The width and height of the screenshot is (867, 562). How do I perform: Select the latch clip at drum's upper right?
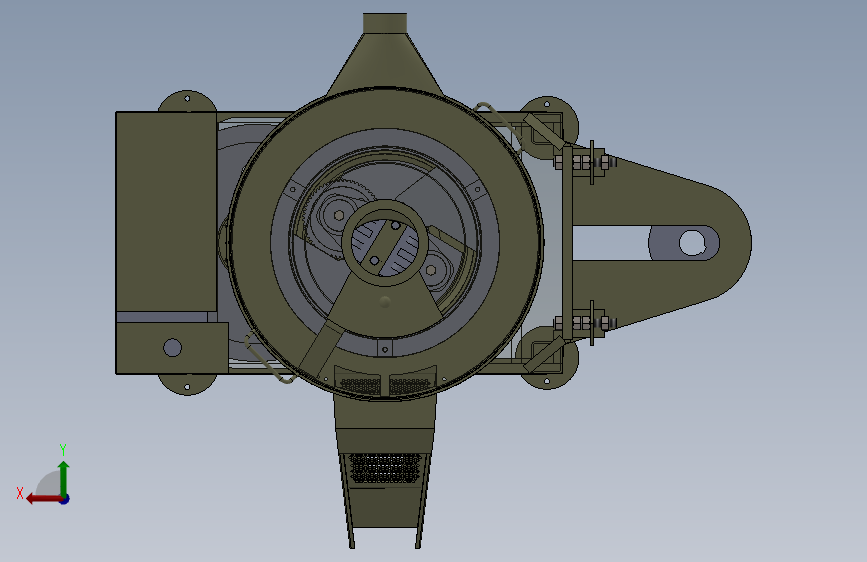tap(498, 126)
